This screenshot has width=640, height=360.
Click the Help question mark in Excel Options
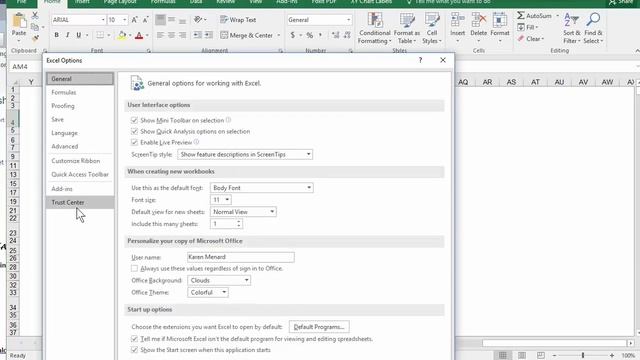click(x=420, y=60)
